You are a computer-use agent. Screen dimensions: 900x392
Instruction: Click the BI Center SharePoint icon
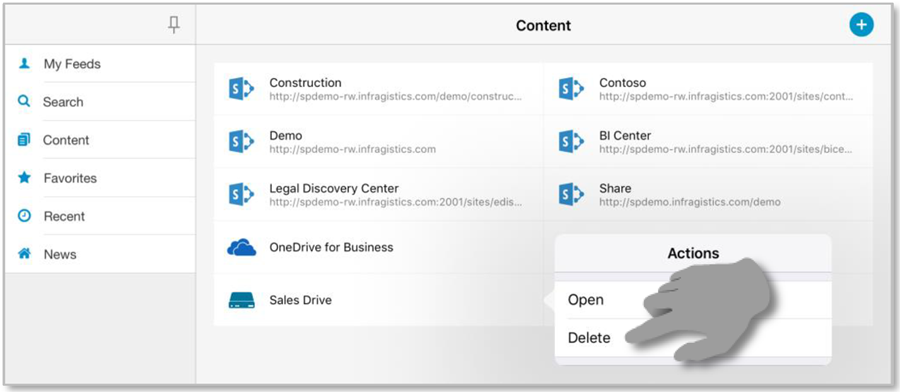(571, 142)
